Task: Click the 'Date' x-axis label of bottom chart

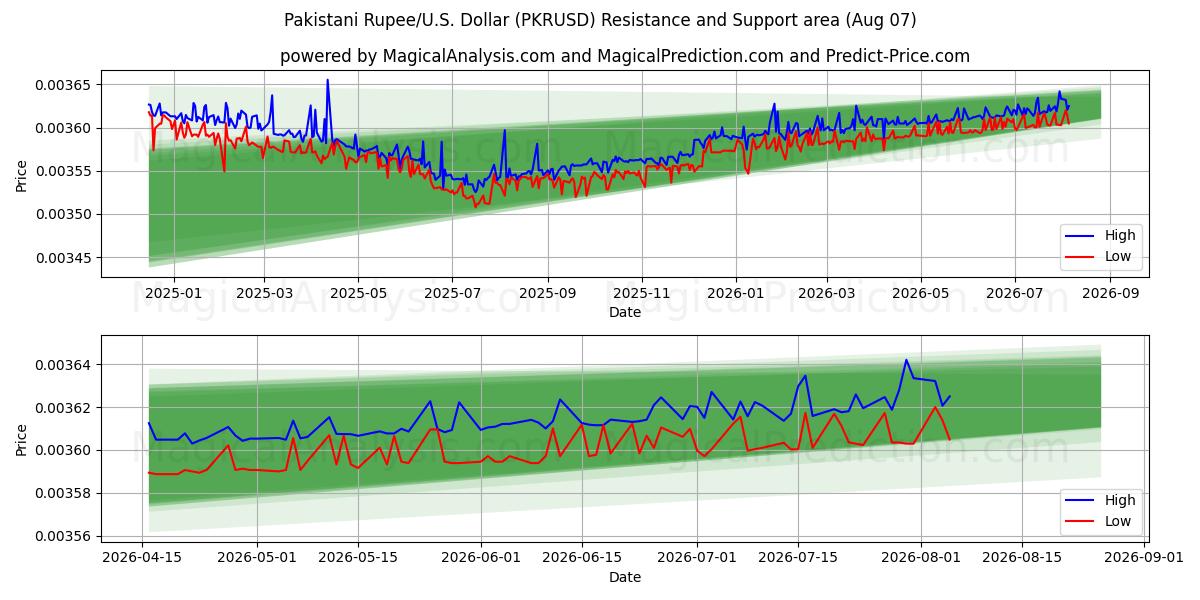Action: [625, 577]
